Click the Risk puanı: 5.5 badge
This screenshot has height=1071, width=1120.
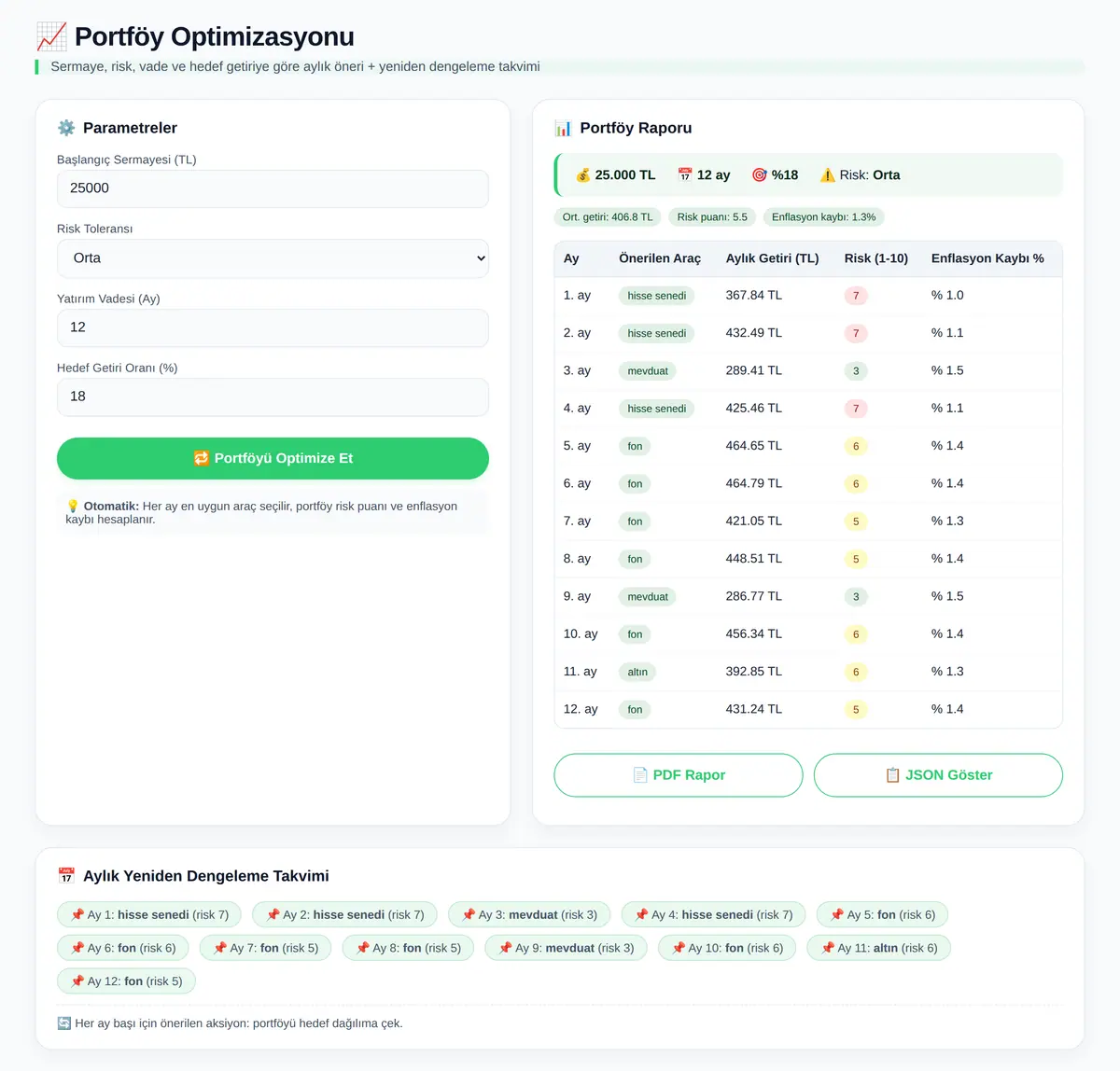(712, 217)
